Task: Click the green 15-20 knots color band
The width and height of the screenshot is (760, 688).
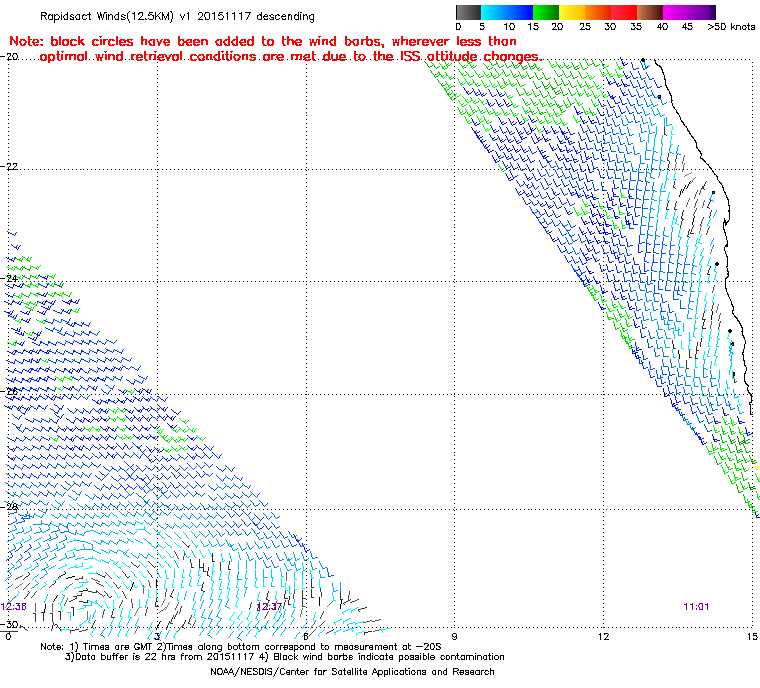Action: 546,12
